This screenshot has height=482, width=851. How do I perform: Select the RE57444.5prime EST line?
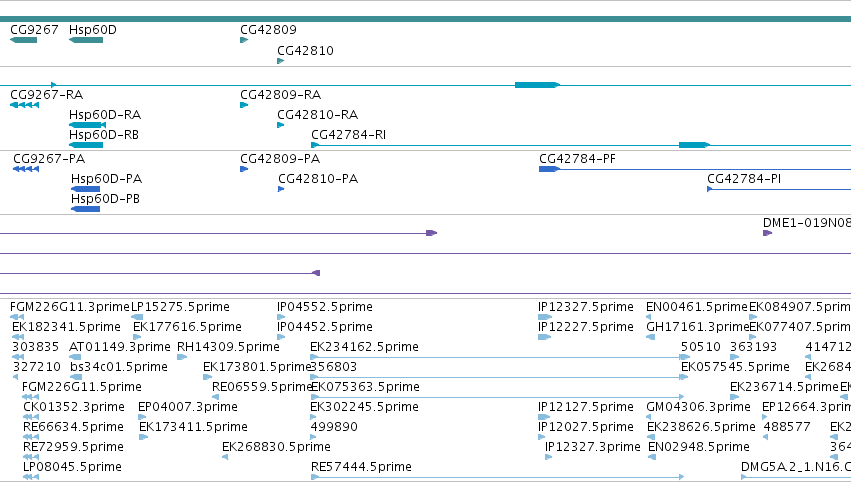pyautogui.click(x=497, y=477)
